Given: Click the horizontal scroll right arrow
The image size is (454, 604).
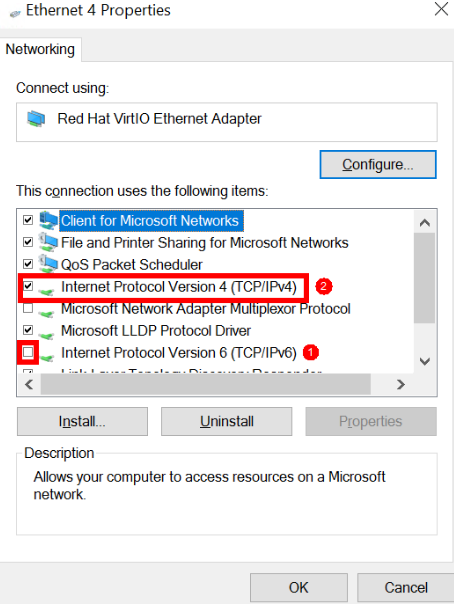Looking at the screenshot, I should (401, 384).
